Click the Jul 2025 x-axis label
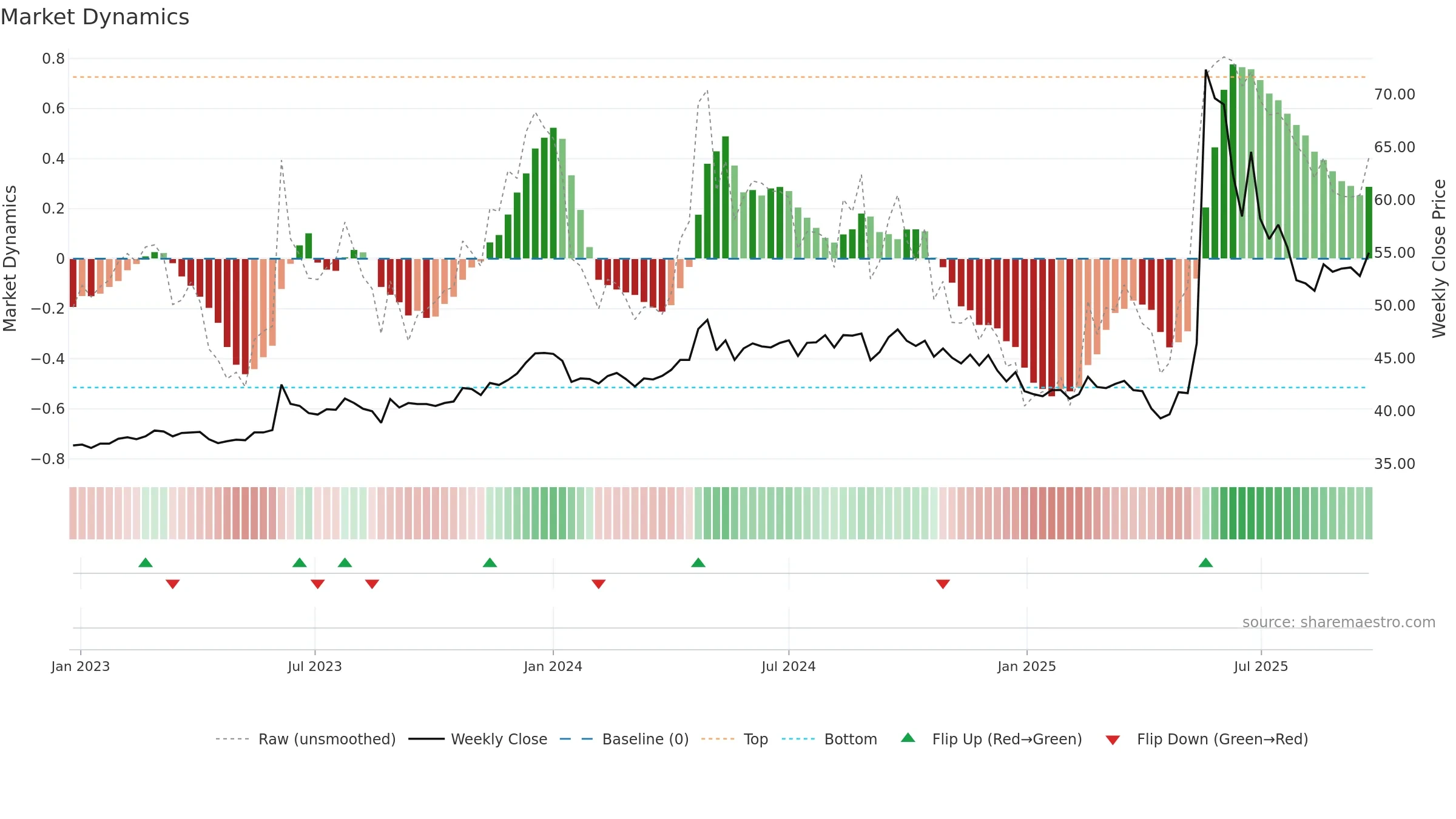This screenshot has width=1456, height=819. [1261, 666]
